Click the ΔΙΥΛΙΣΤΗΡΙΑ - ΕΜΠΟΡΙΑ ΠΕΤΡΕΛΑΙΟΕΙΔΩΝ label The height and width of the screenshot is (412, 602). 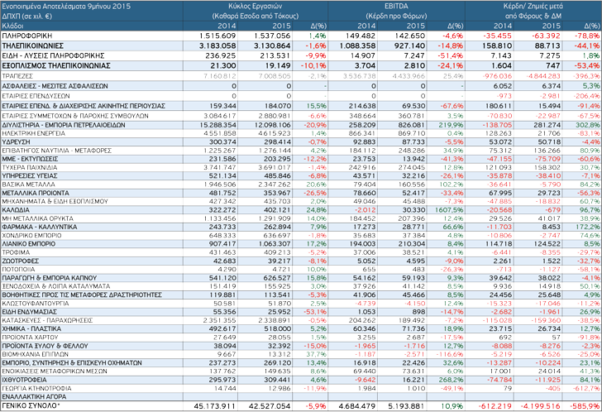click(58, 125)
